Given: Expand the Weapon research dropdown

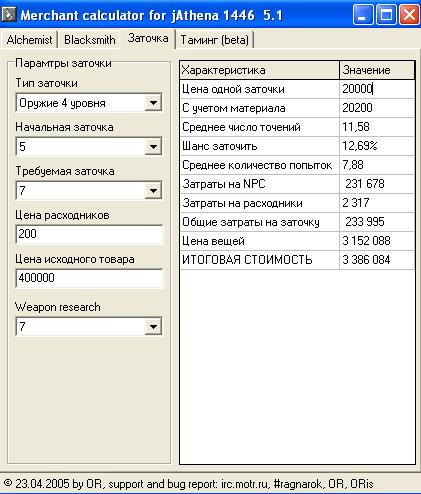Looking at the screenshot, I should point(153,326).
